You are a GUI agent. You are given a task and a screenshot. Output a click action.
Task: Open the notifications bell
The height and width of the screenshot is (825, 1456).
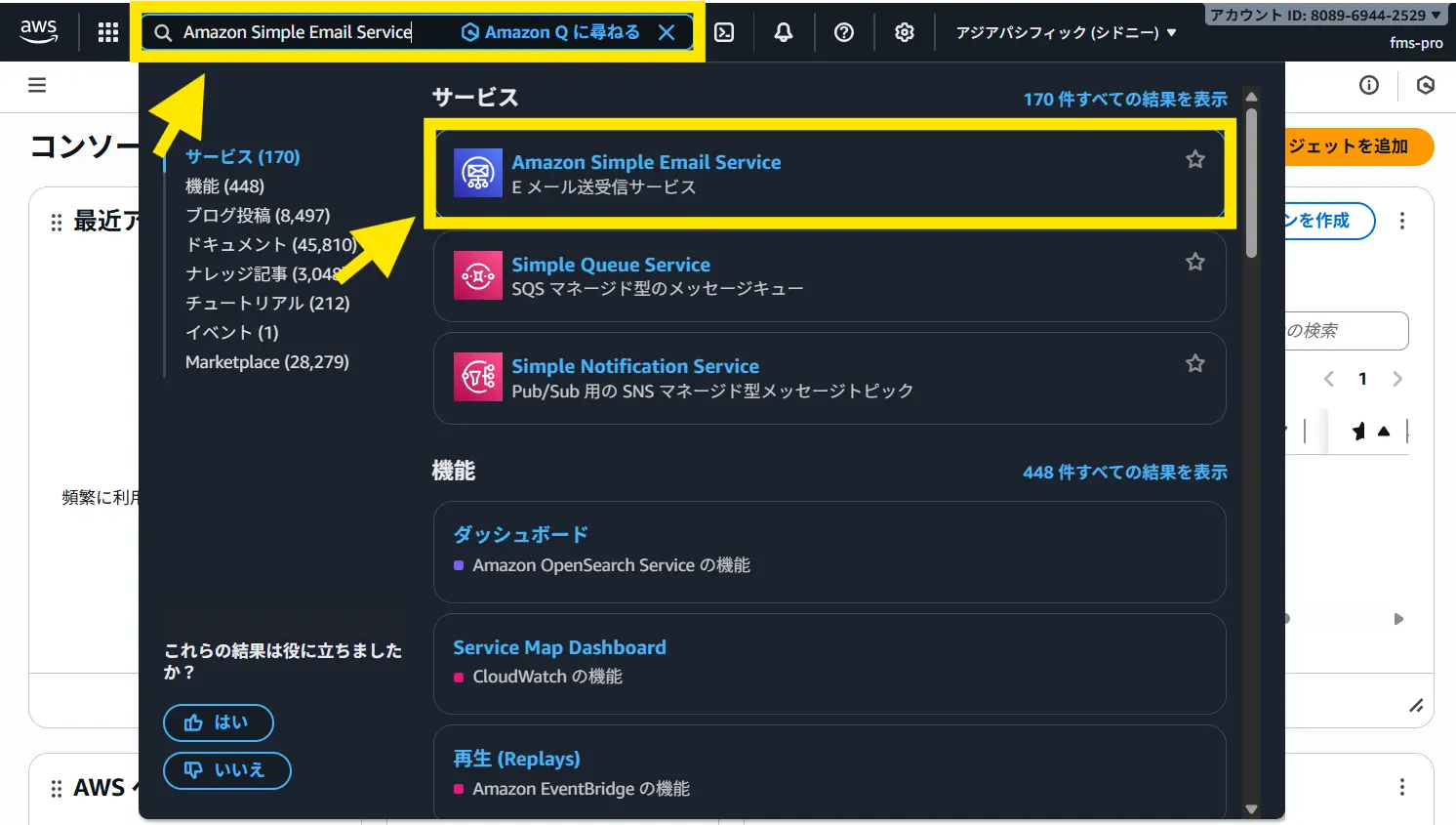(783, 32)
